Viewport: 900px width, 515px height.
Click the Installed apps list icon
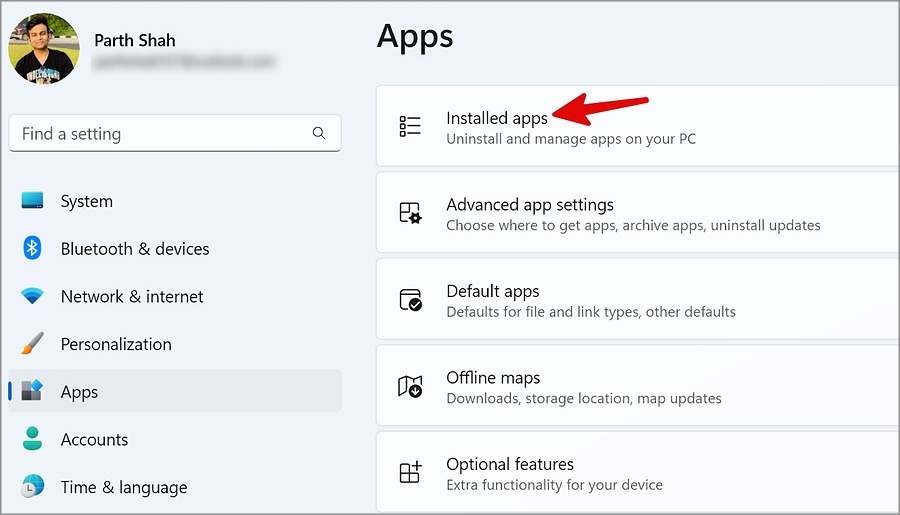coord(410,126)
